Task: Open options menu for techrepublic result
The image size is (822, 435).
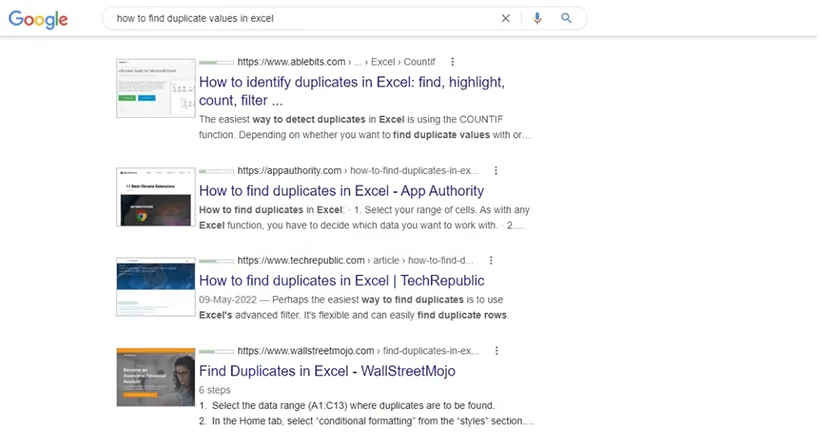Action: (x=497, y=260)
